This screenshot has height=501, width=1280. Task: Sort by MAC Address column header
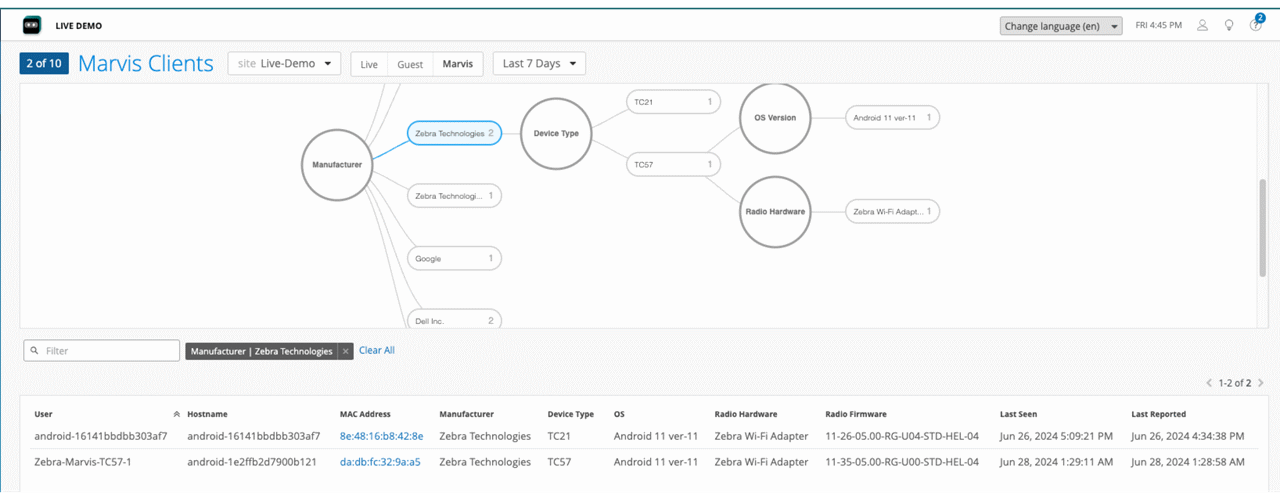click(365, 414)
